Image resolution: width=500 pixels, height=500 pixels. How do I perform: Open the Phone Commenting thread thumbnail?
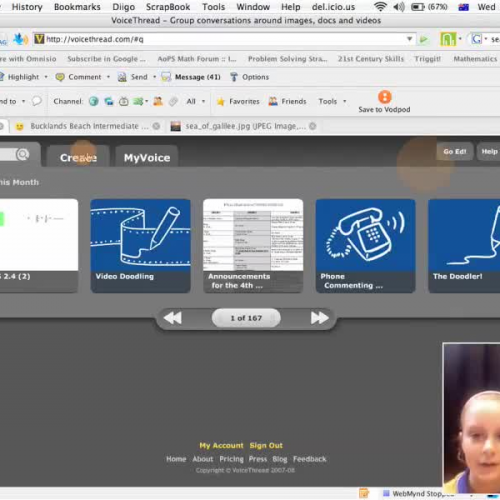pos(365,246)
